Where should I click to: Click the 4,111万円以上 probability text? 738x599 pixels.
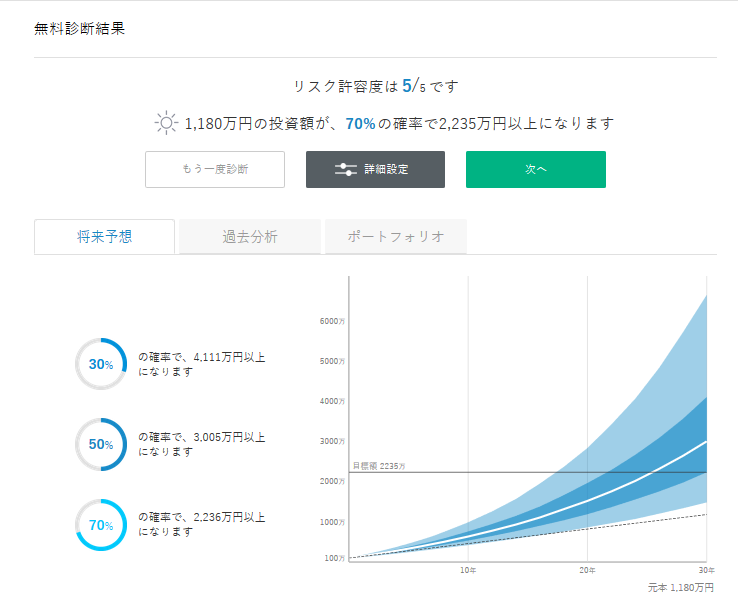tap(202, 364)
